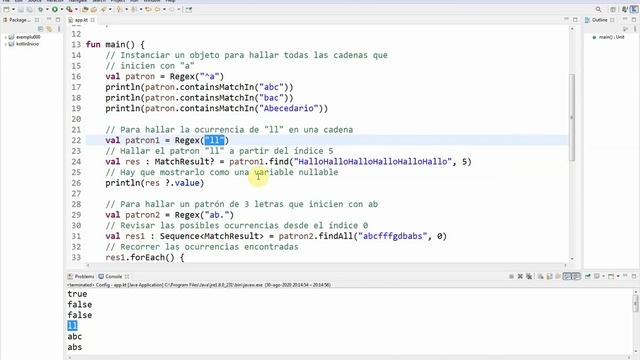Click Outline sort/focus icon

[x=626, y=29]
